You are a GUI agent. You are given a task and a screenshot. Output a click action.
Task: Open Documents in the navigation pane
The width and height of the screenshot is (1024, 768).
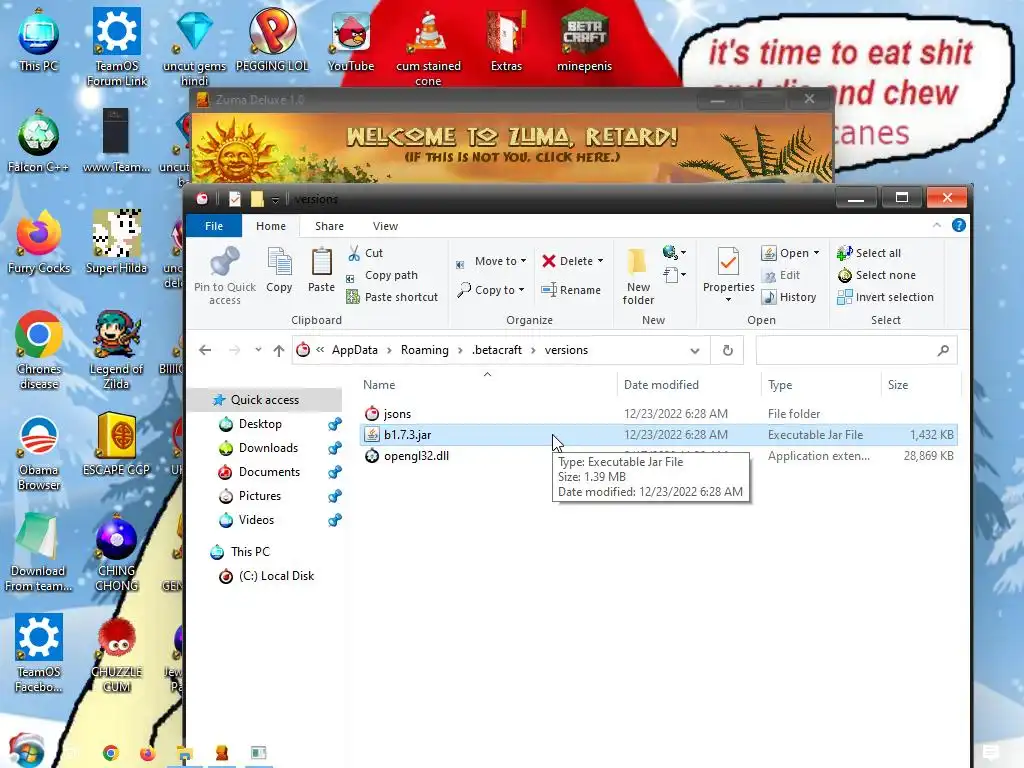pyautogui.click(x=268, y=472)
